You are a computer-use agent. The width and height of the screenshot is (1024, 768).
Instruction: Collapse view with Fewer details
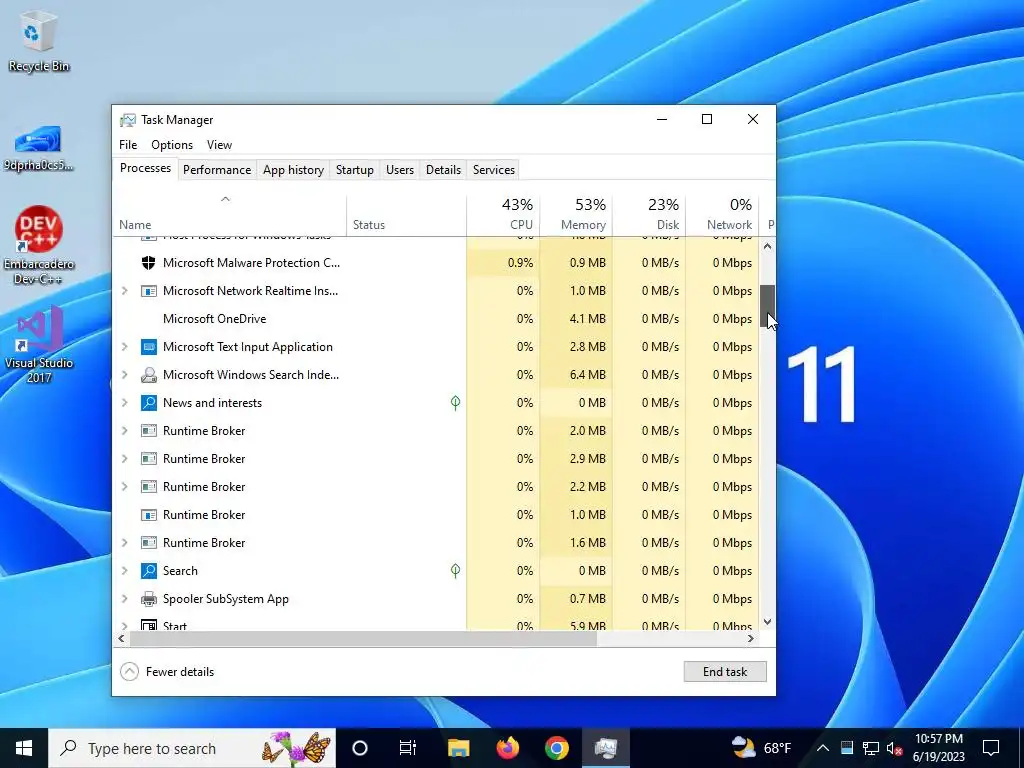click(x=168, y=671)
